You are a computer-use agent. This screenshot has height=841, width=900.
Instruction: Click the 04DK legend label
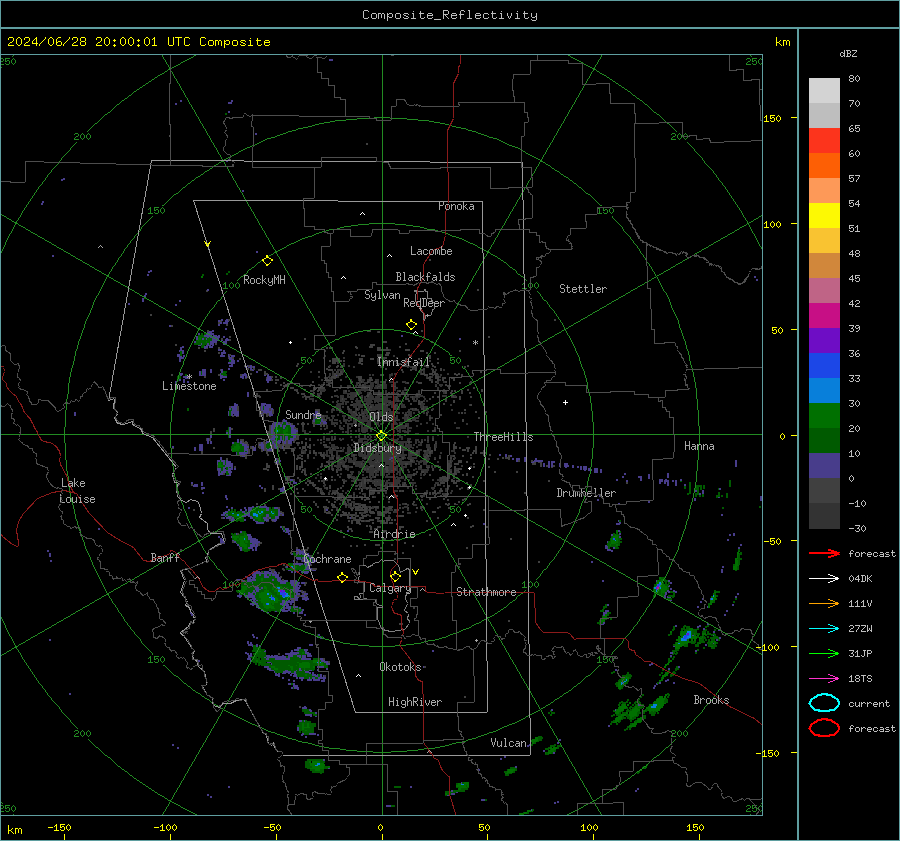pyautogui.click(x=860, y=579)
